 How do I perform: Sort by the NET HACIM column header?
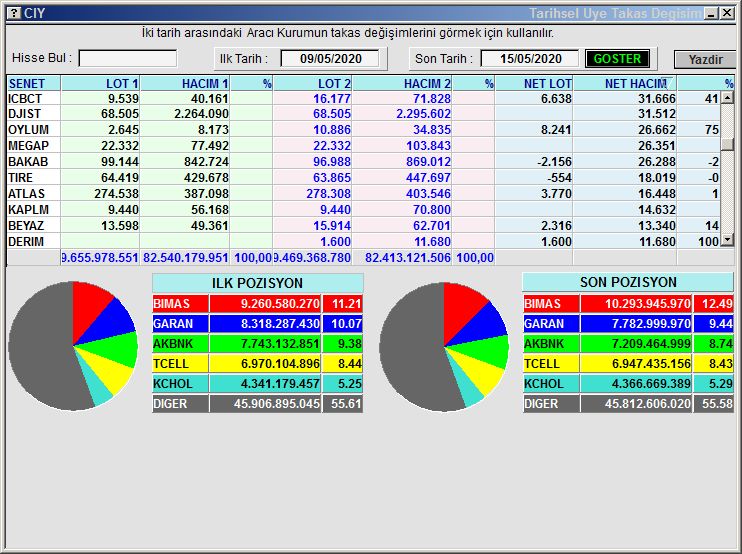(625, 83)
